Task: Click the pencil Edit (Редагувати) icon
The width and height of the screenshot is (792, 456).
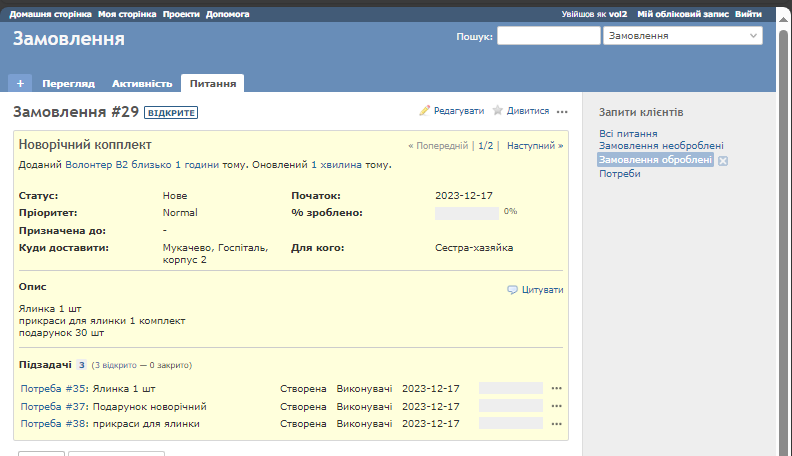Action: click(x=424, y=111)
